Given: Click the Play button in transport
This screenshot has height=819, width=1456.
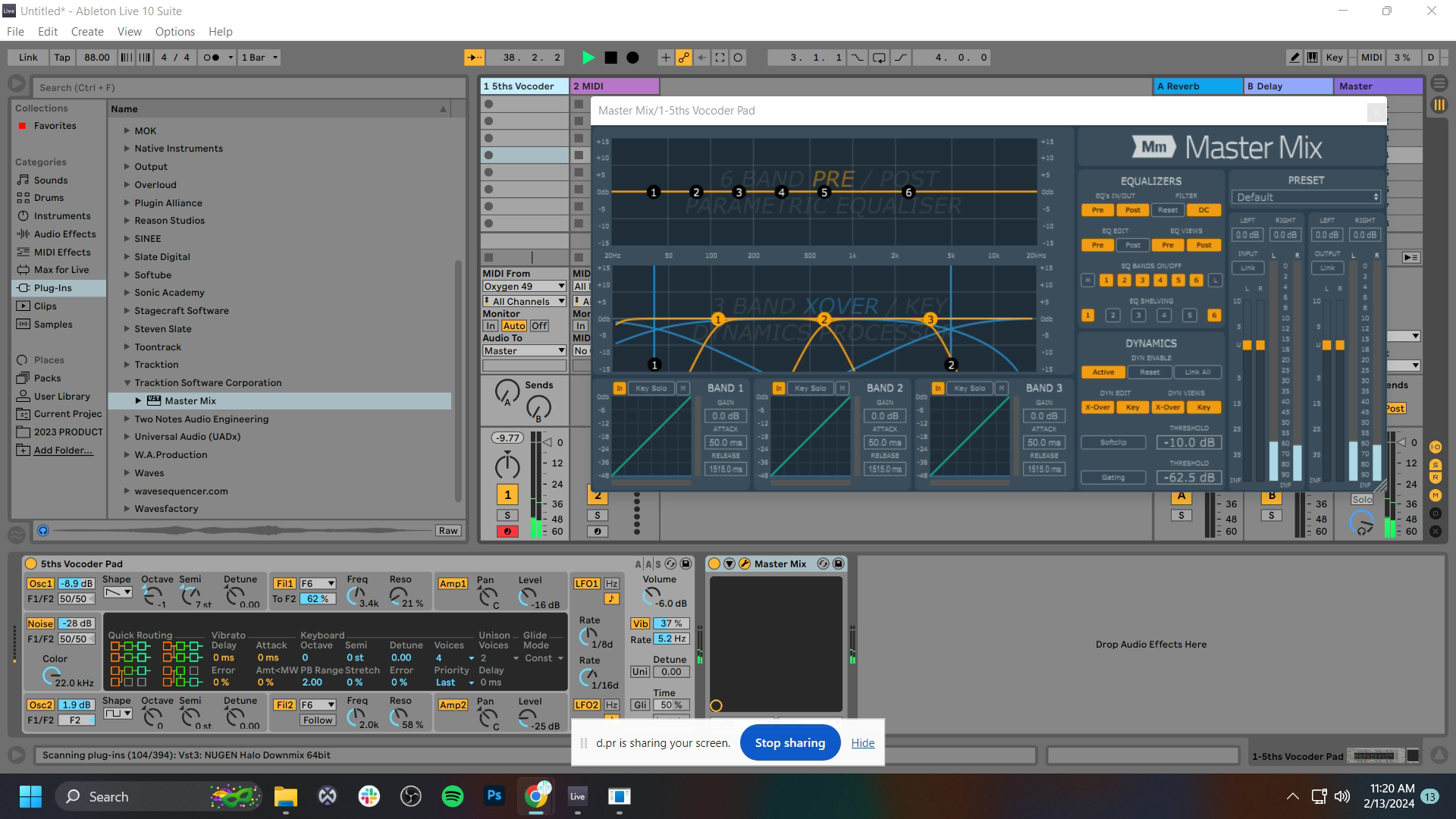Looking at the screenshot, I should (x=588, y=58).
